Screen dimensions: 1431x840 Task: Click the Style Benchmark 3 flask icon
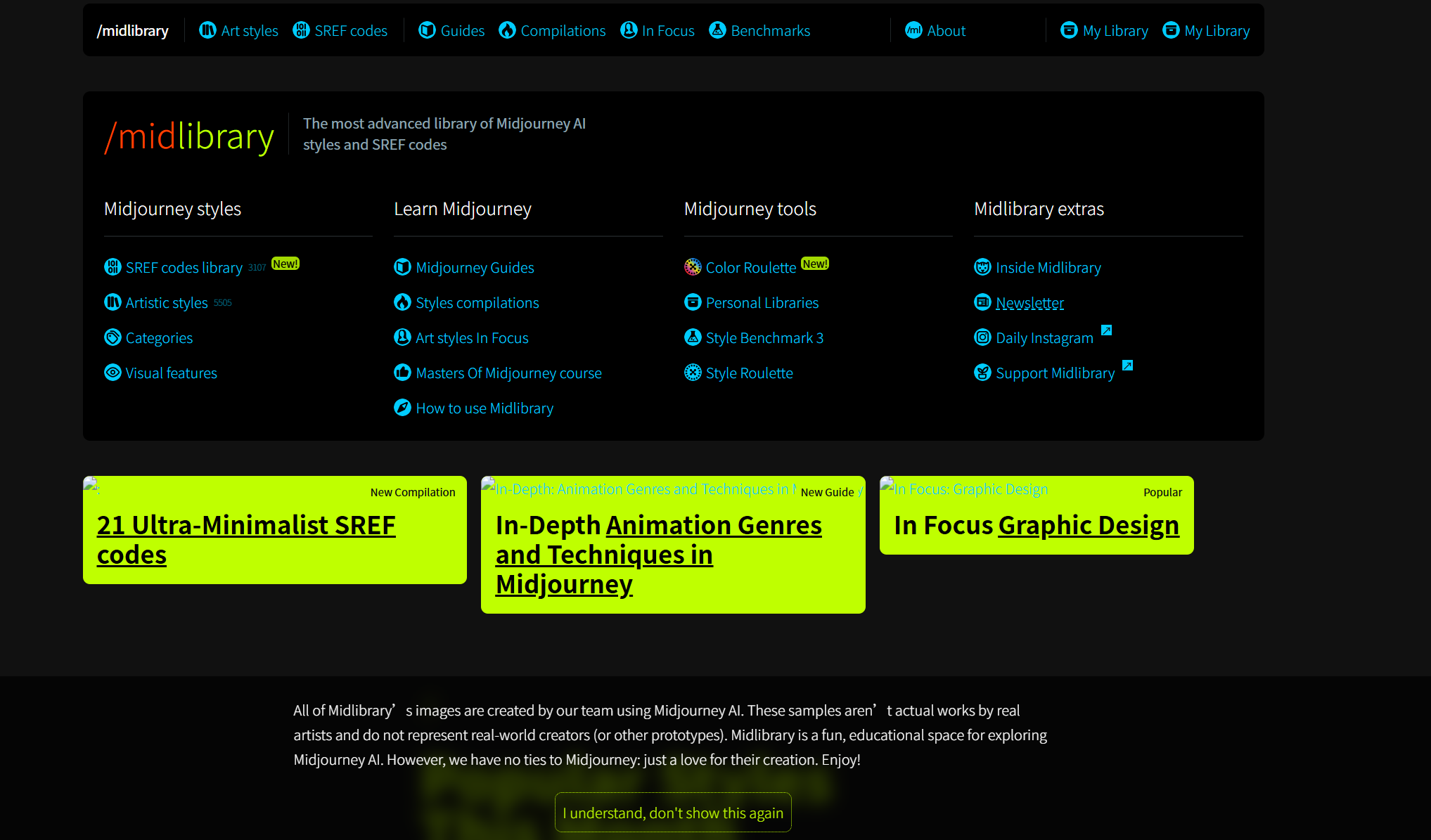pyautogui.click(x=693, y=337)
